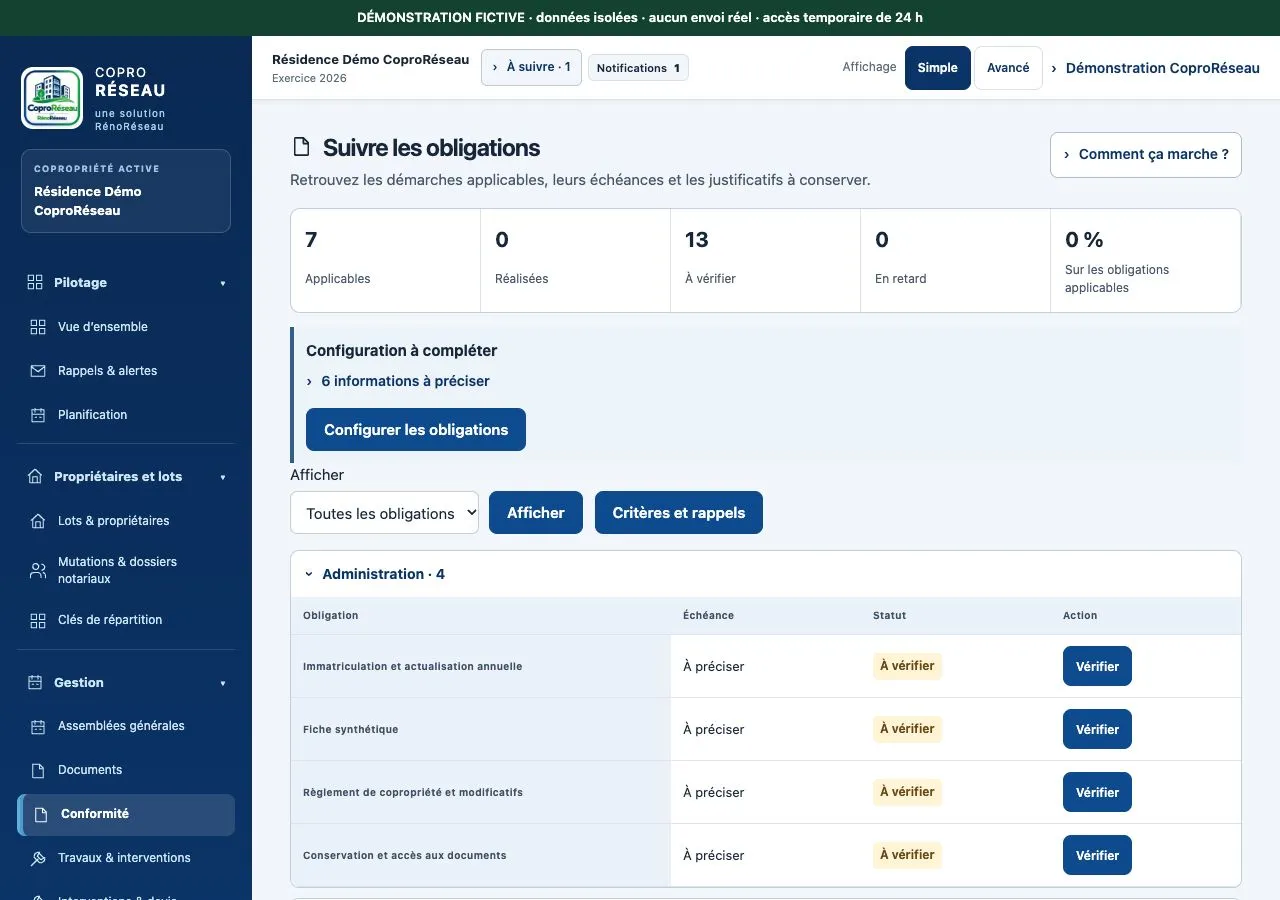The image size is (1280, 900).
Task: Open the Notifications 1 badge
Action: [638, 68]
